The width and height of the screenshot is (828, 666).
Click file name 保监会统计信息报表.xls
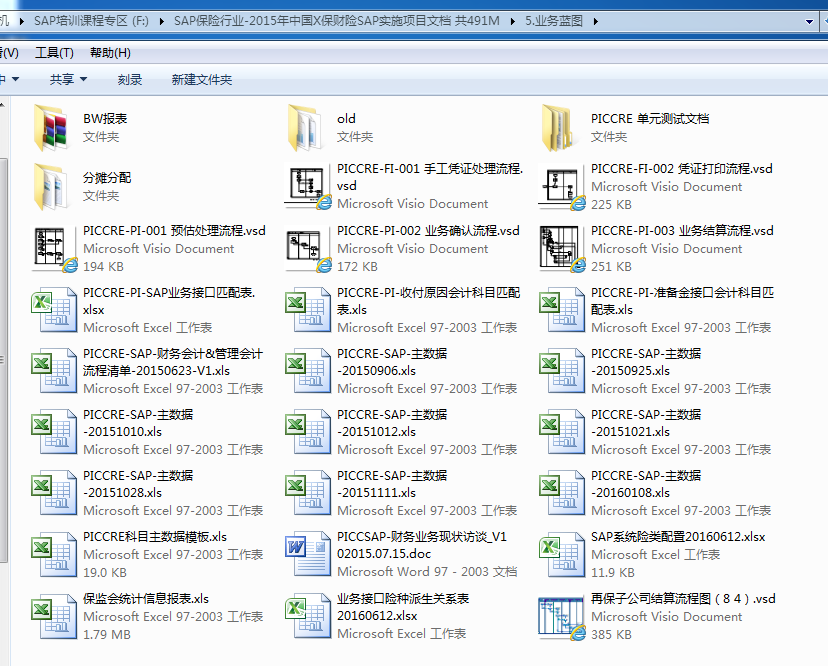tap(146, 599)
